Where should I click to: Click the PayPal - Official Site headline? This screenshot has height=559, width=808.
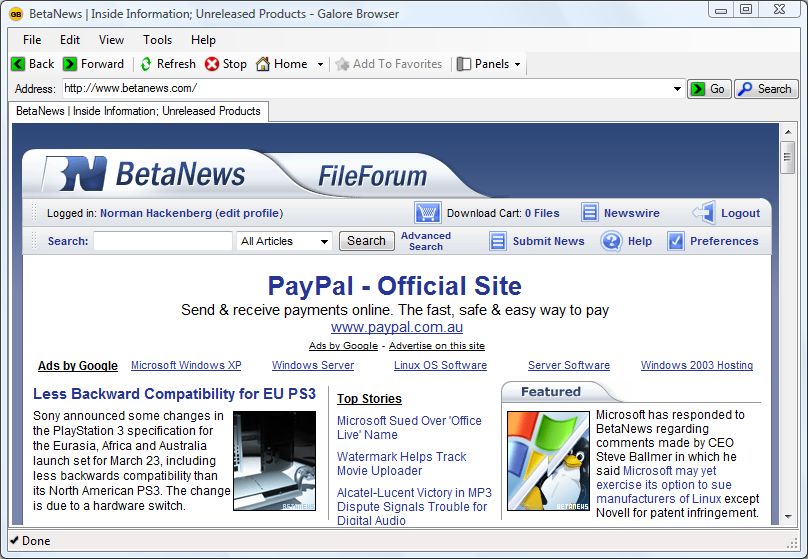pos(395,285)
